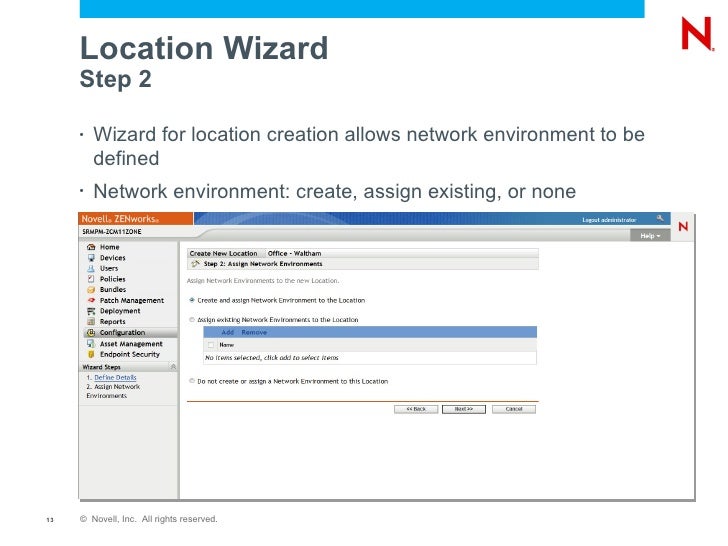Click the Configuration gear icon
The height and width of the screenshot is (546, 728).
[91, 332]
